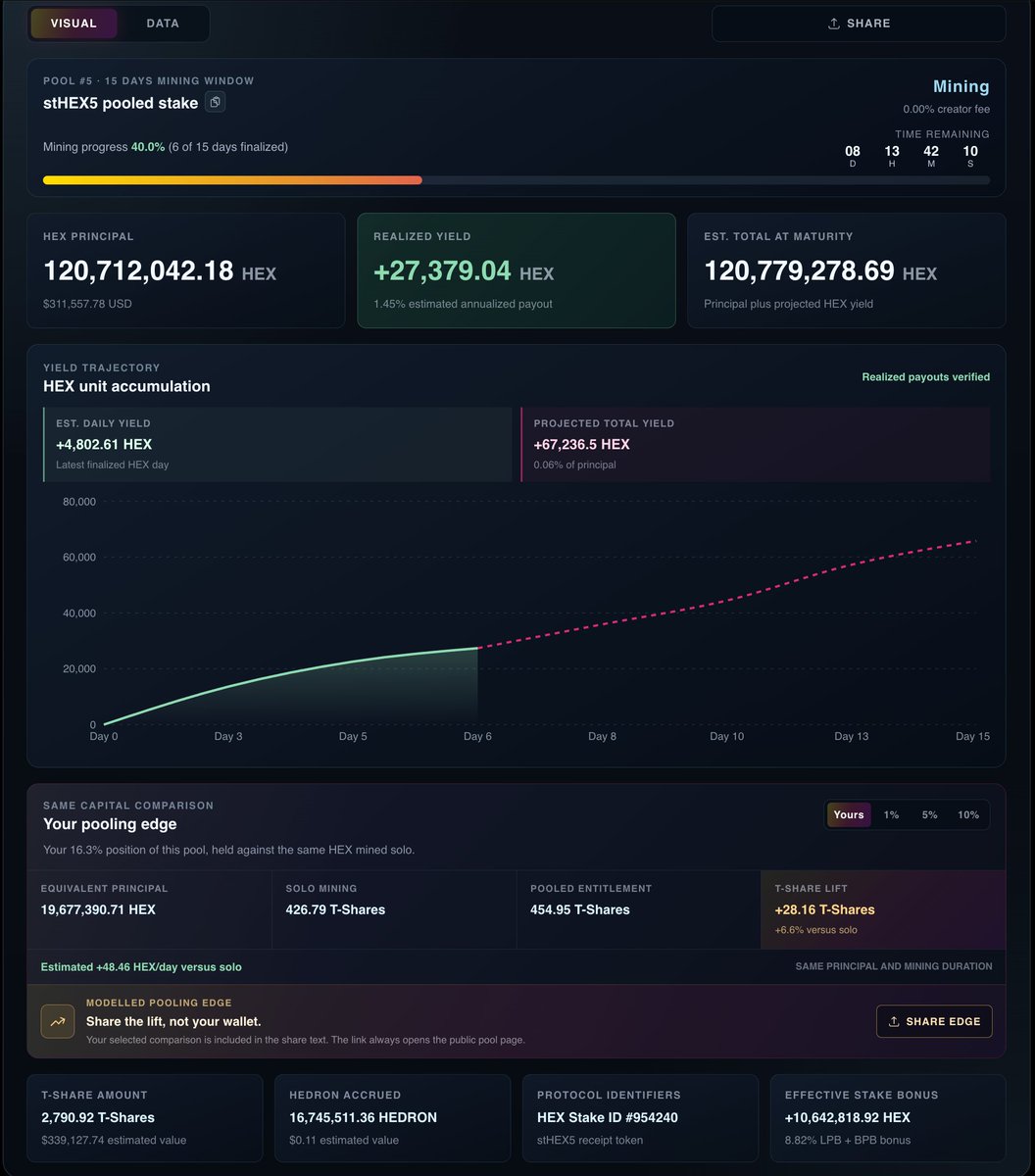This screenshot has height=1176, width=1035.
Task: Open the SHARE EDGE button
Action: [x=934, y=1021]
